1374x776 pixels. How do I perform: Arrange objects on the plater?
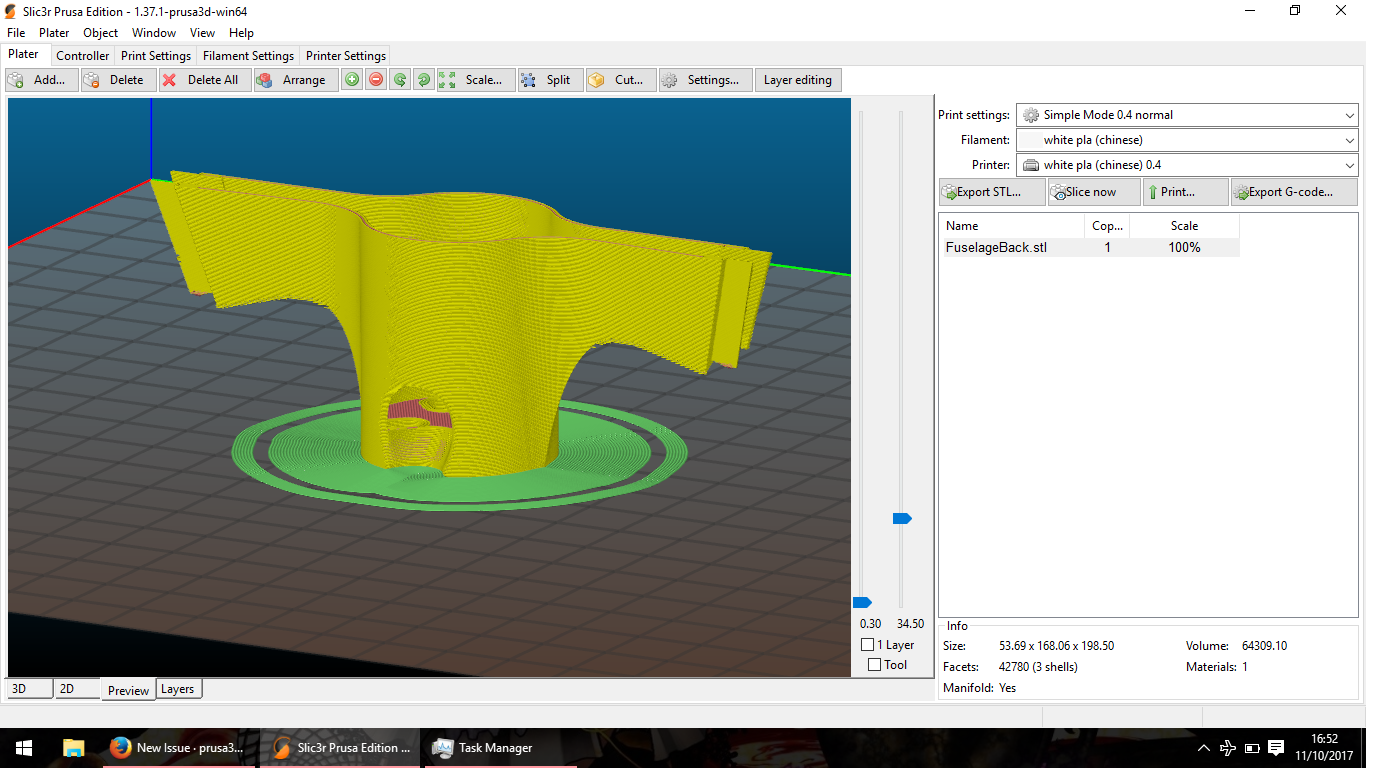295,80
